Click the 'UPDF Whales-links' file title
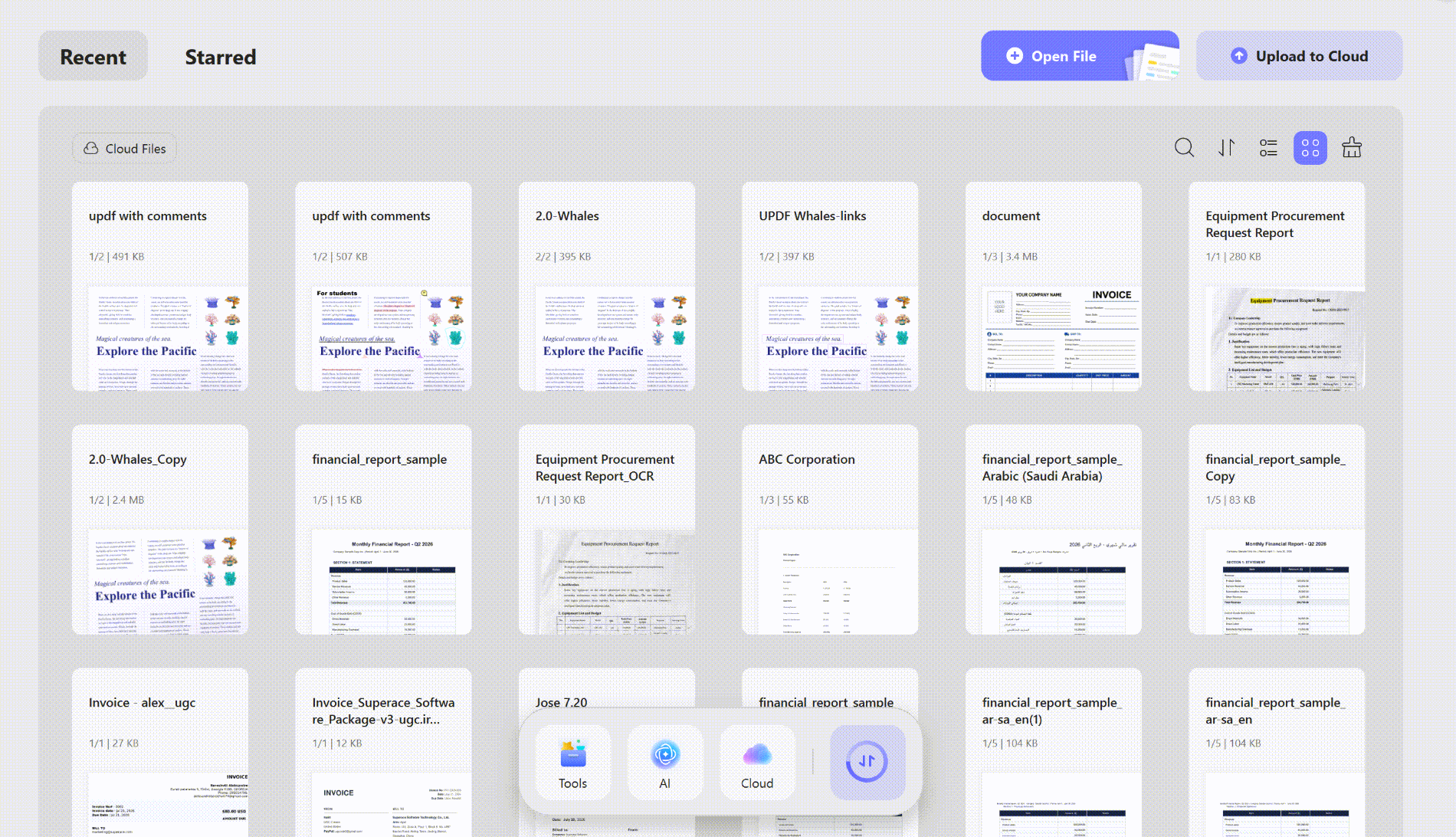 812,216
